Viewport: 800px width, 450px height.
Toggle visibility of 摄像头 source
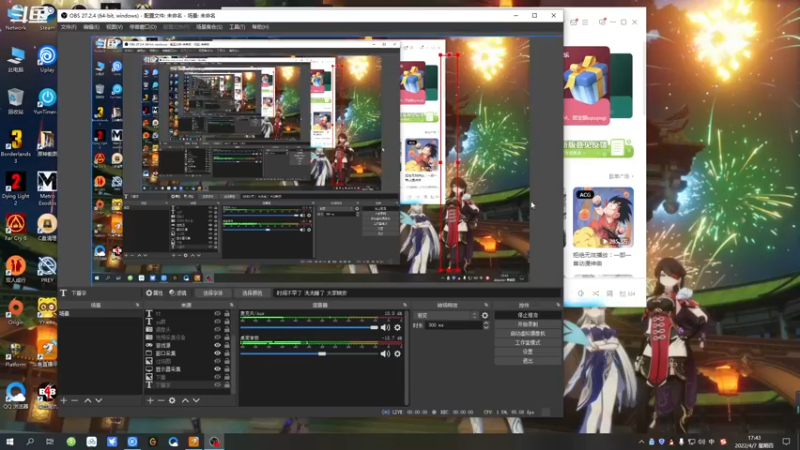tap(217, 330)
